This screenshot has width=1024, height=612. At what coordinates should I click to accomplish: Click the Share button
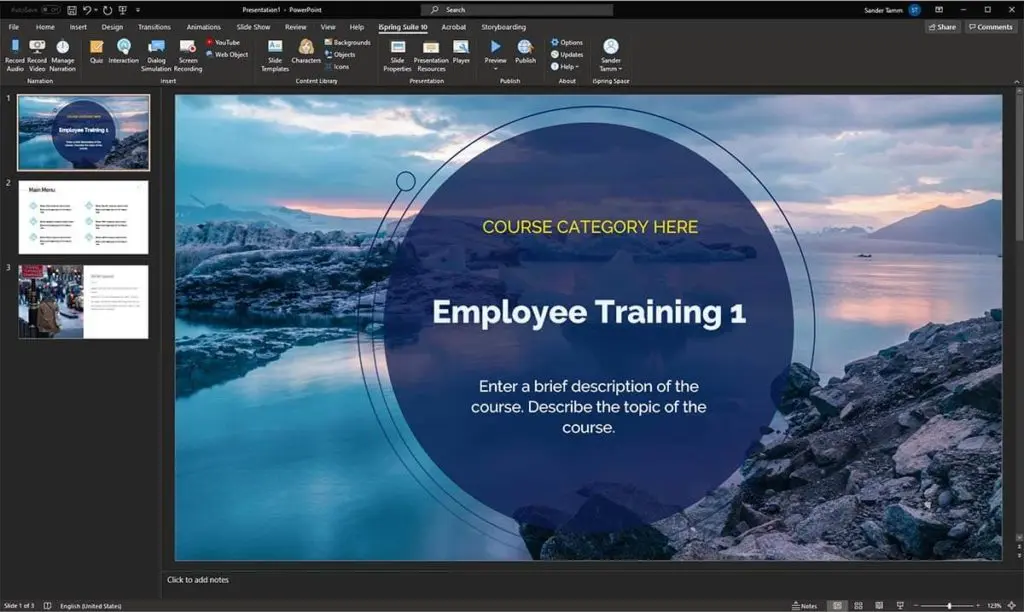click(x=942, y=27)
